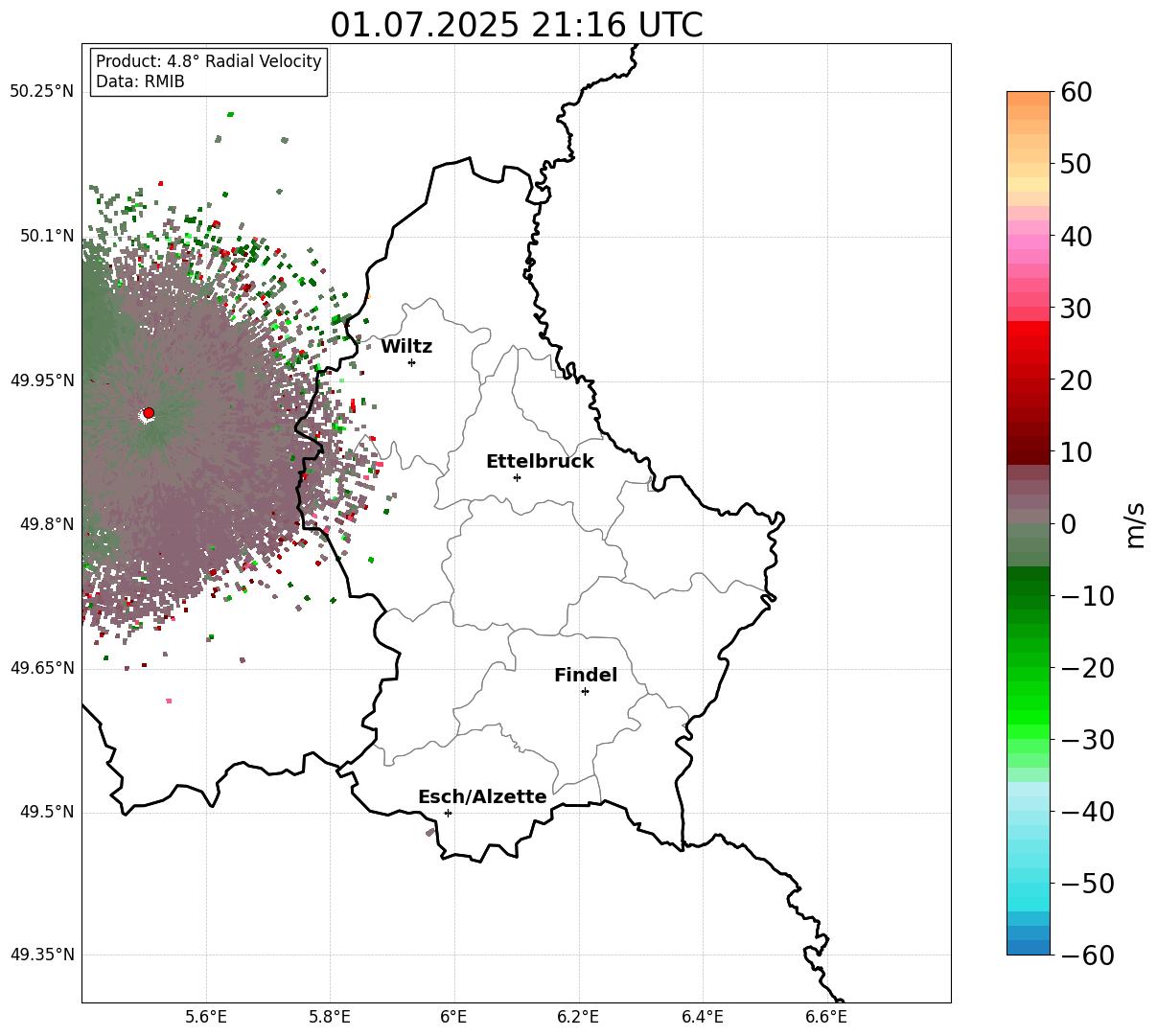Click the Esch/Alzette city label
This screenshot has width=1157, height=1036.
pos(482,797)
